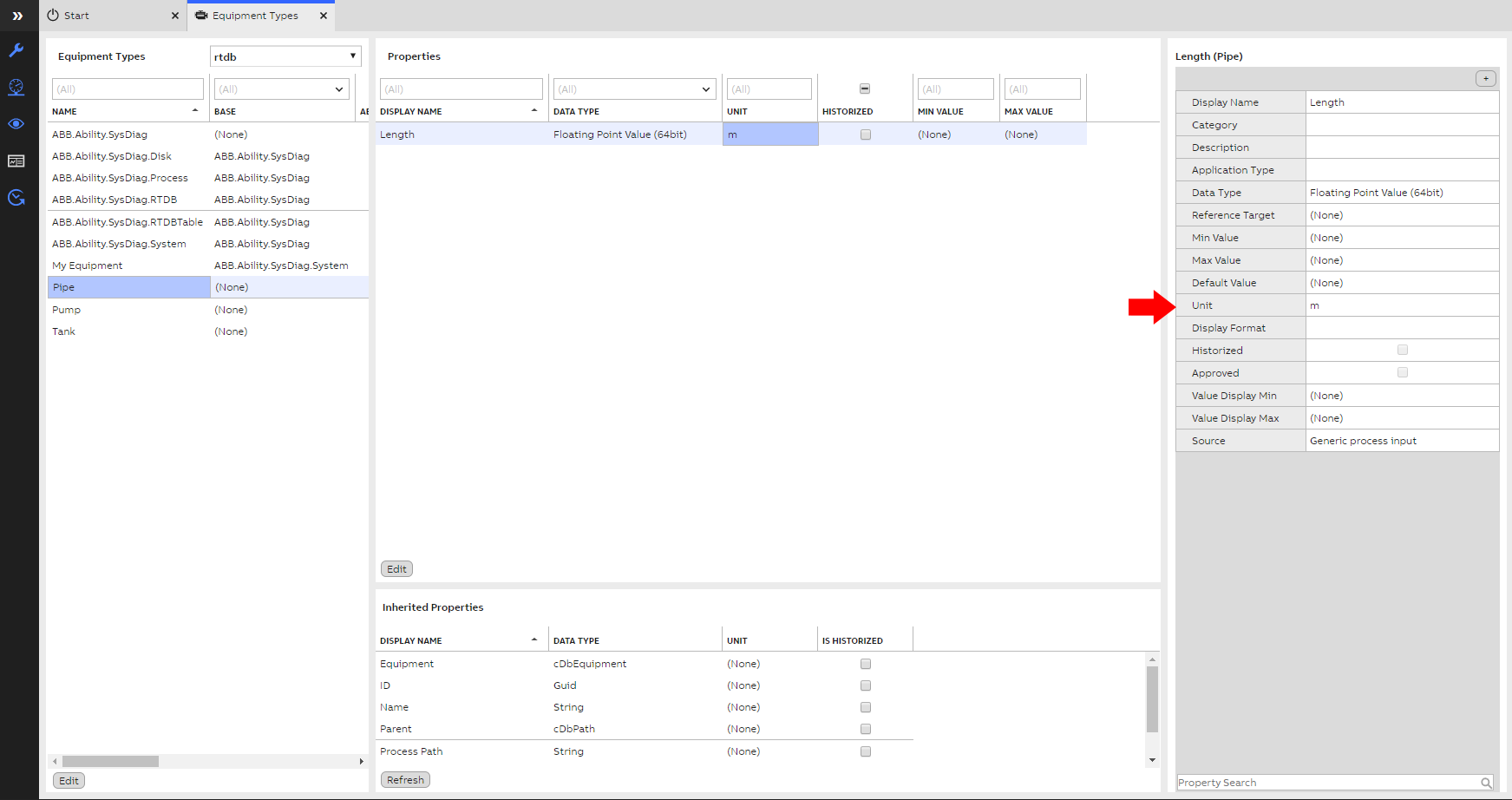The height and width of the screenshot is (800, 1512).
Task: Expand the left navigation sidebar
Action: pos(17,16)
